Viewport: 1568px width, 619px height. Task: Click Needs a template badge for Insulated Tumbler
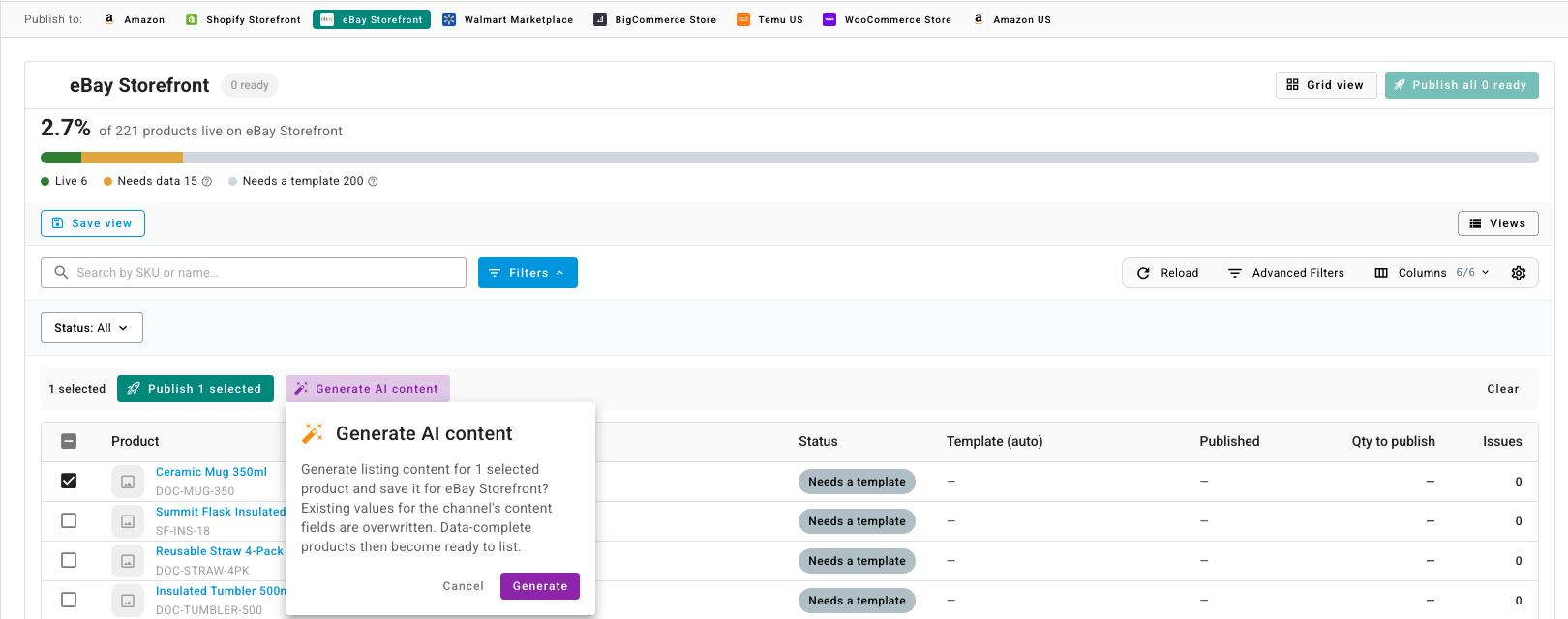[x=857, y=601]
